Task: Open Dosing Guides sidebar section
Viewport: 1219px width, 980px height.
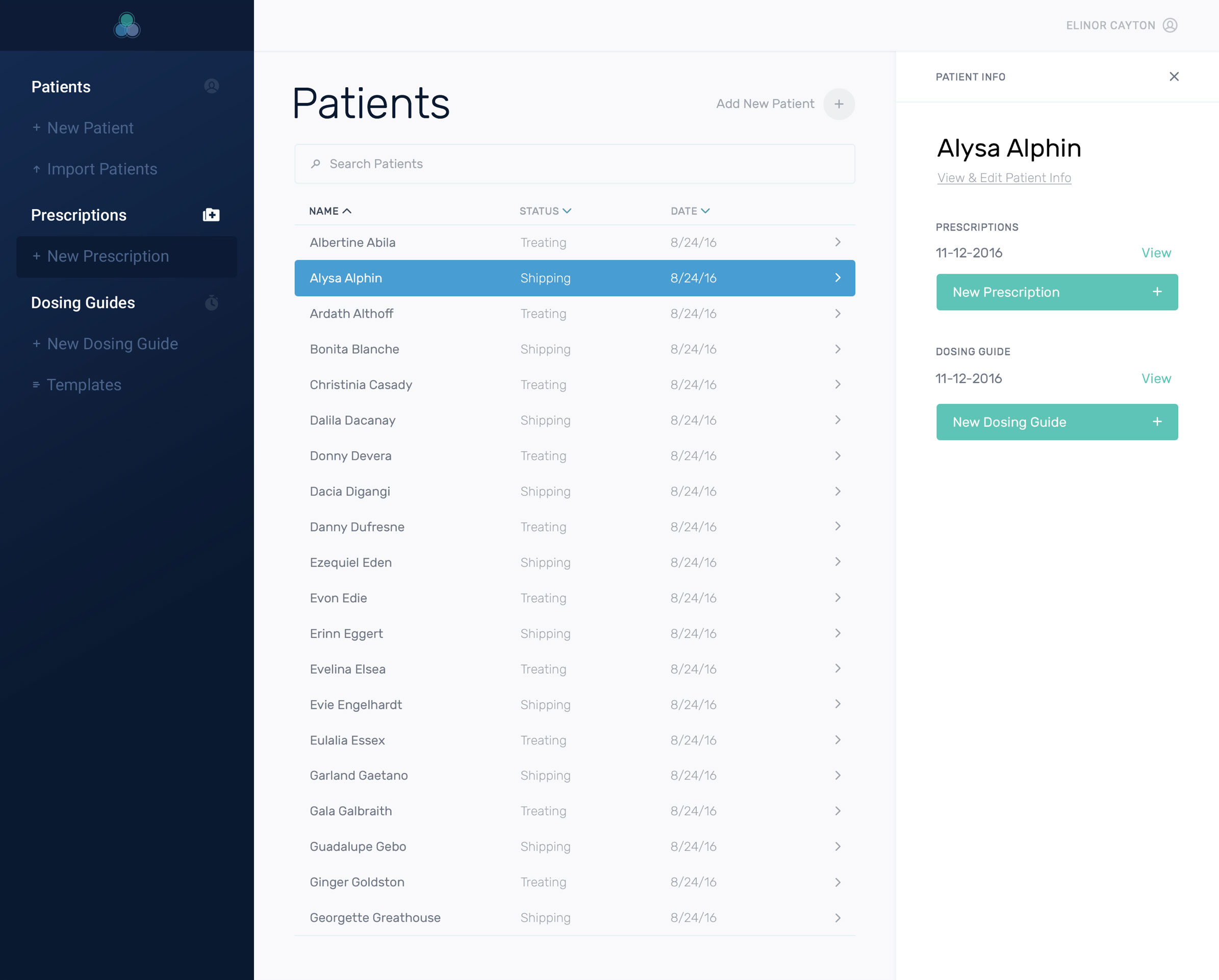Action: pos(83,302)
